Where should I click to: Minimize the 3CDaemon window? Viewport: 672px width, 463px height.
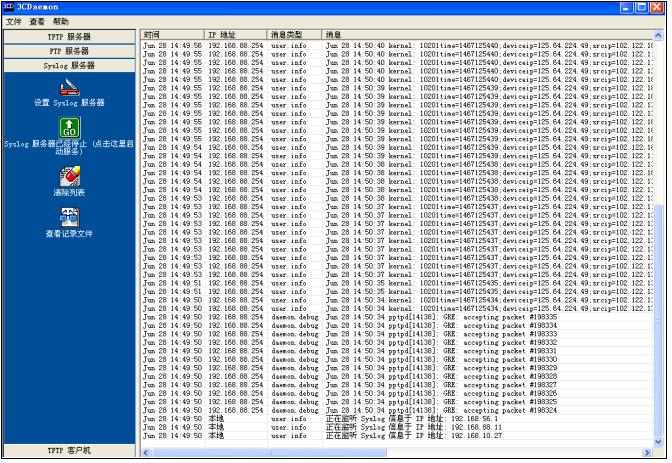point(627,7)
